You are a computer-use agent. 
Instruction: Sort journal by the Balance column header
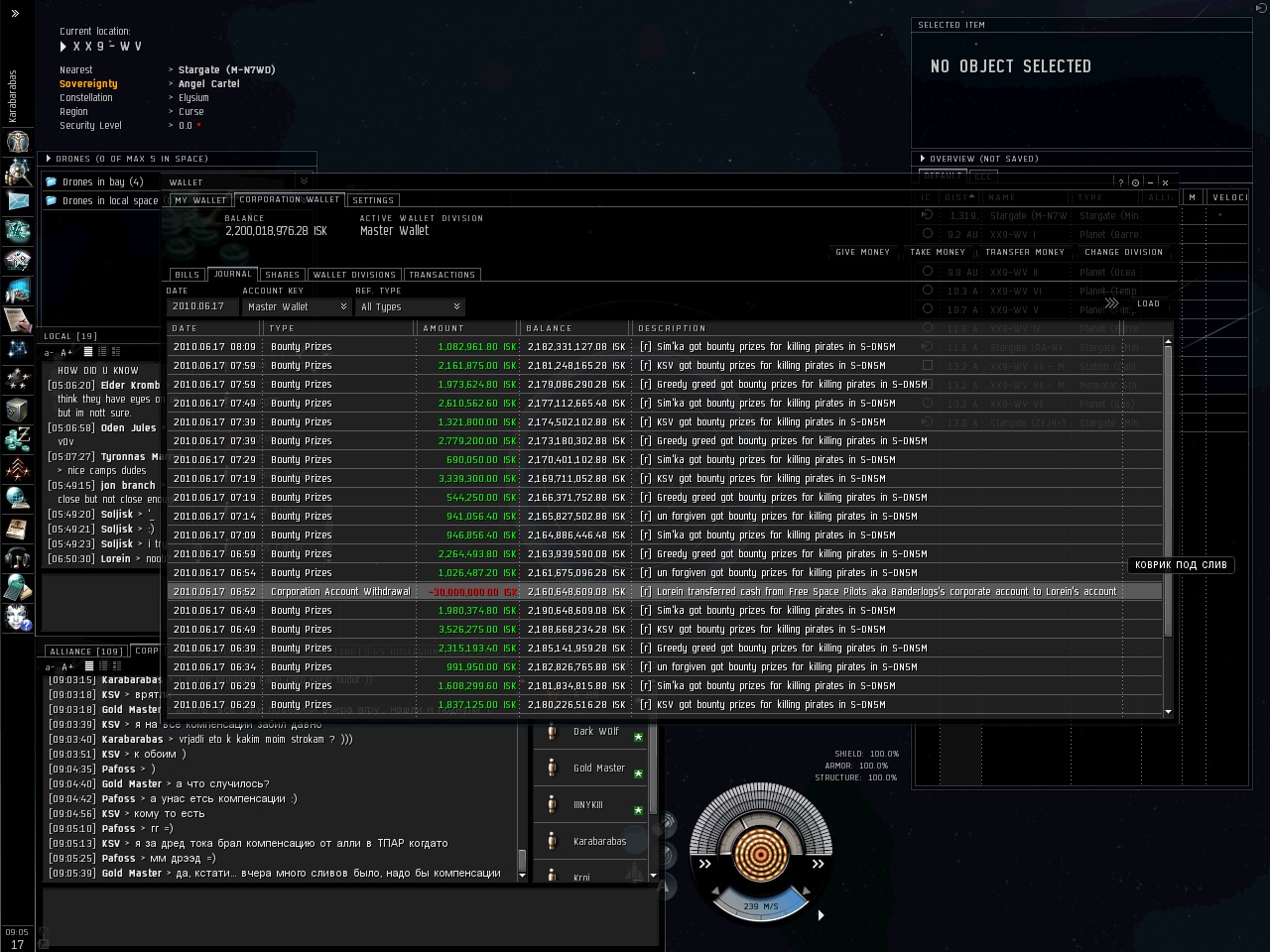(x=575, y=328)
